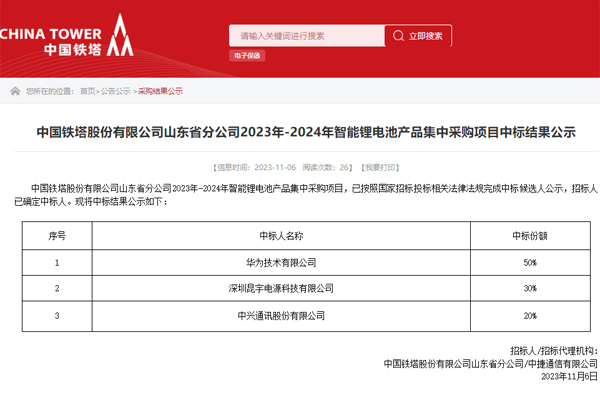Click the home icon in the breadcrumb
This screenshot has height=400, width=600.
pos(16,90)
